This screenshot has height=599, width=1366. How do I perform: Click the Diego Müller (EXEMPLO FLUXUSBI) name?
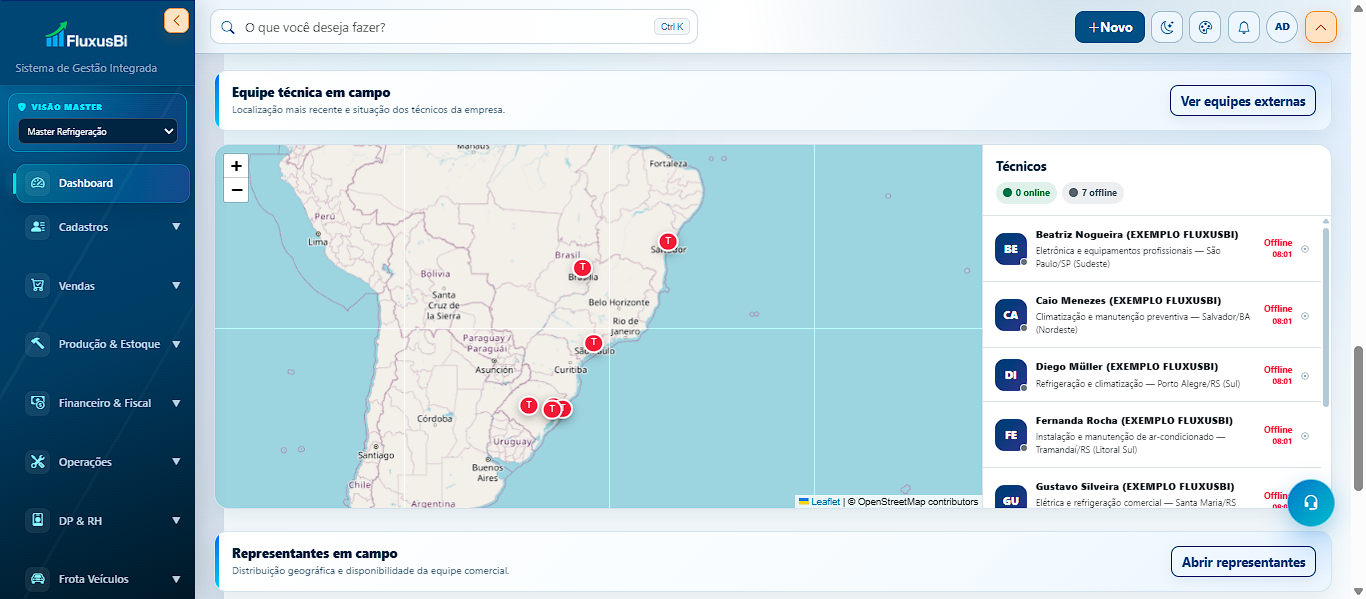click(1126, 366)
